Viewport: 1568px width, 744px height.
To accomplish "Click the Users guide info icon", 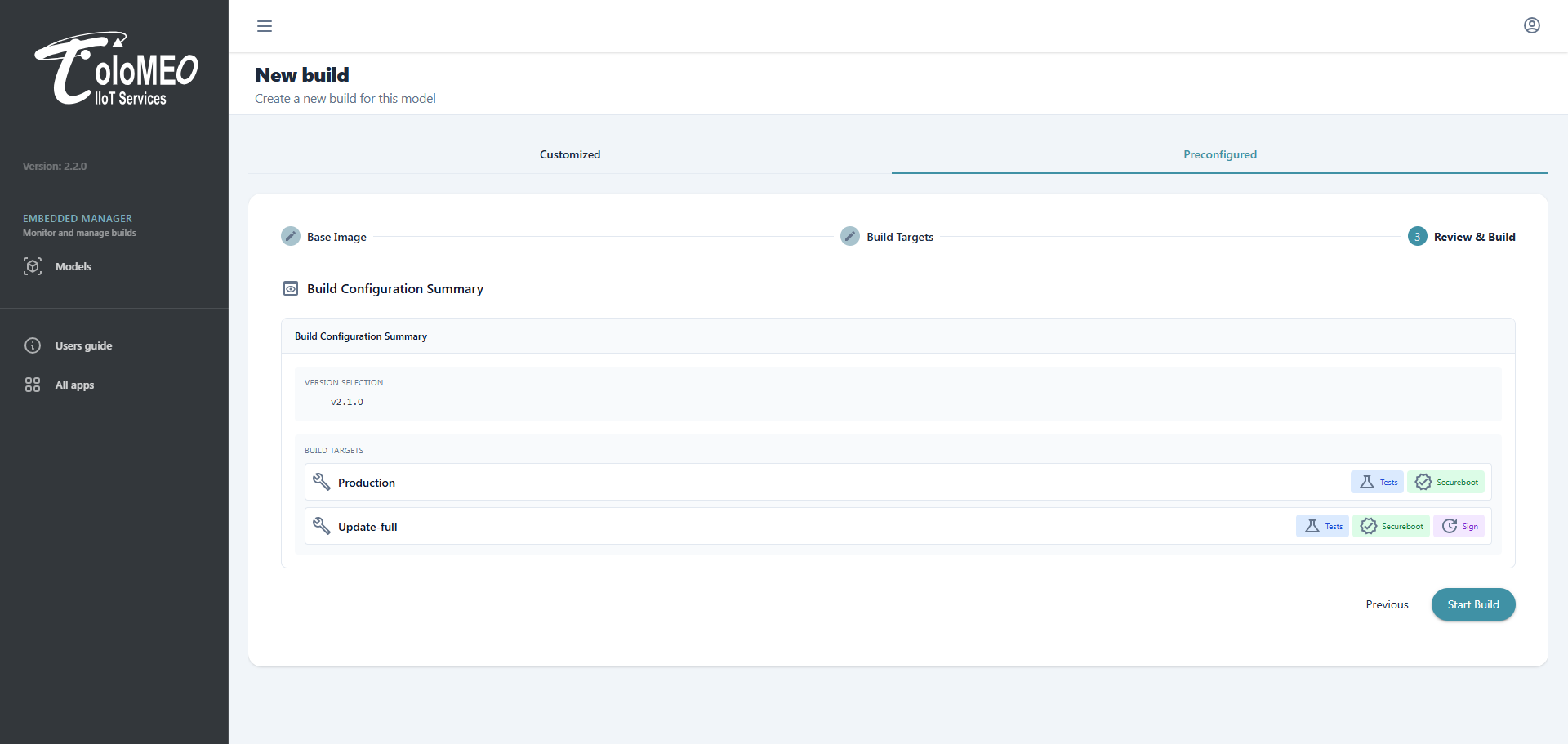I will (33, 345).
